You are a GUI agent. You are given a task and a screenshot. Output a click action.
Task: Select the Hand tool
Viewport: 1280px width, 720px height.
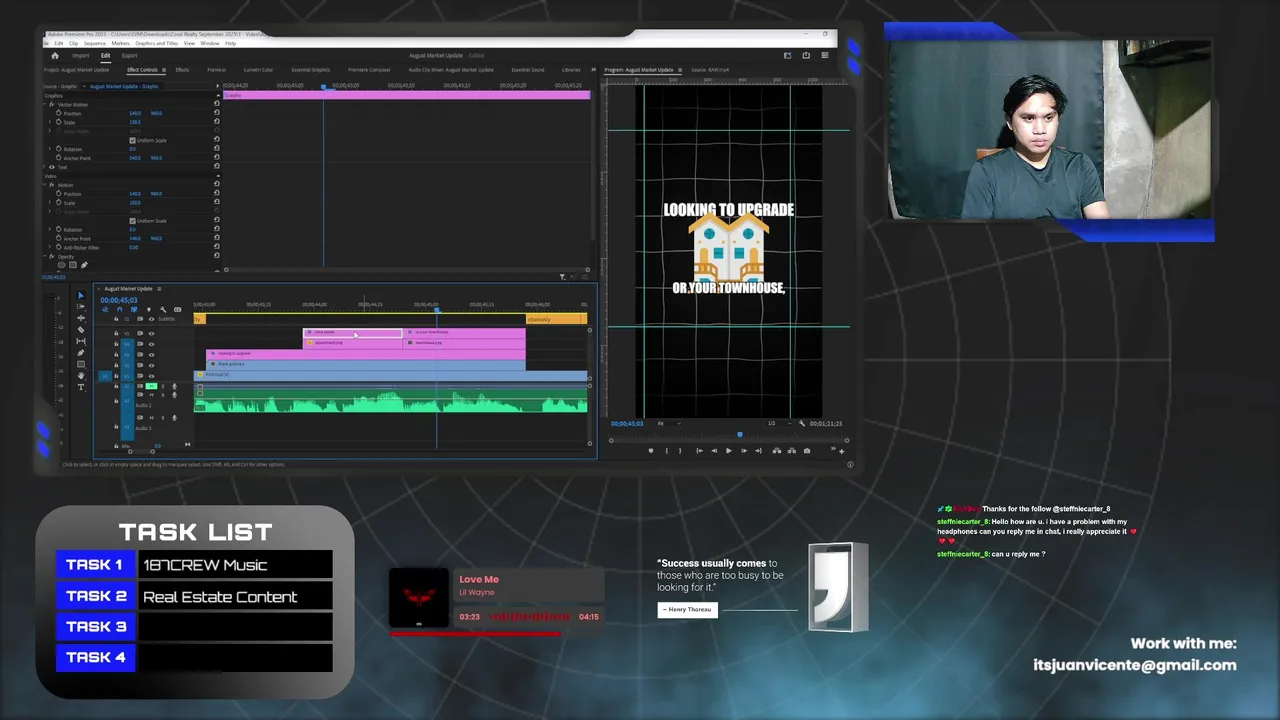click(x=81, y=376)
